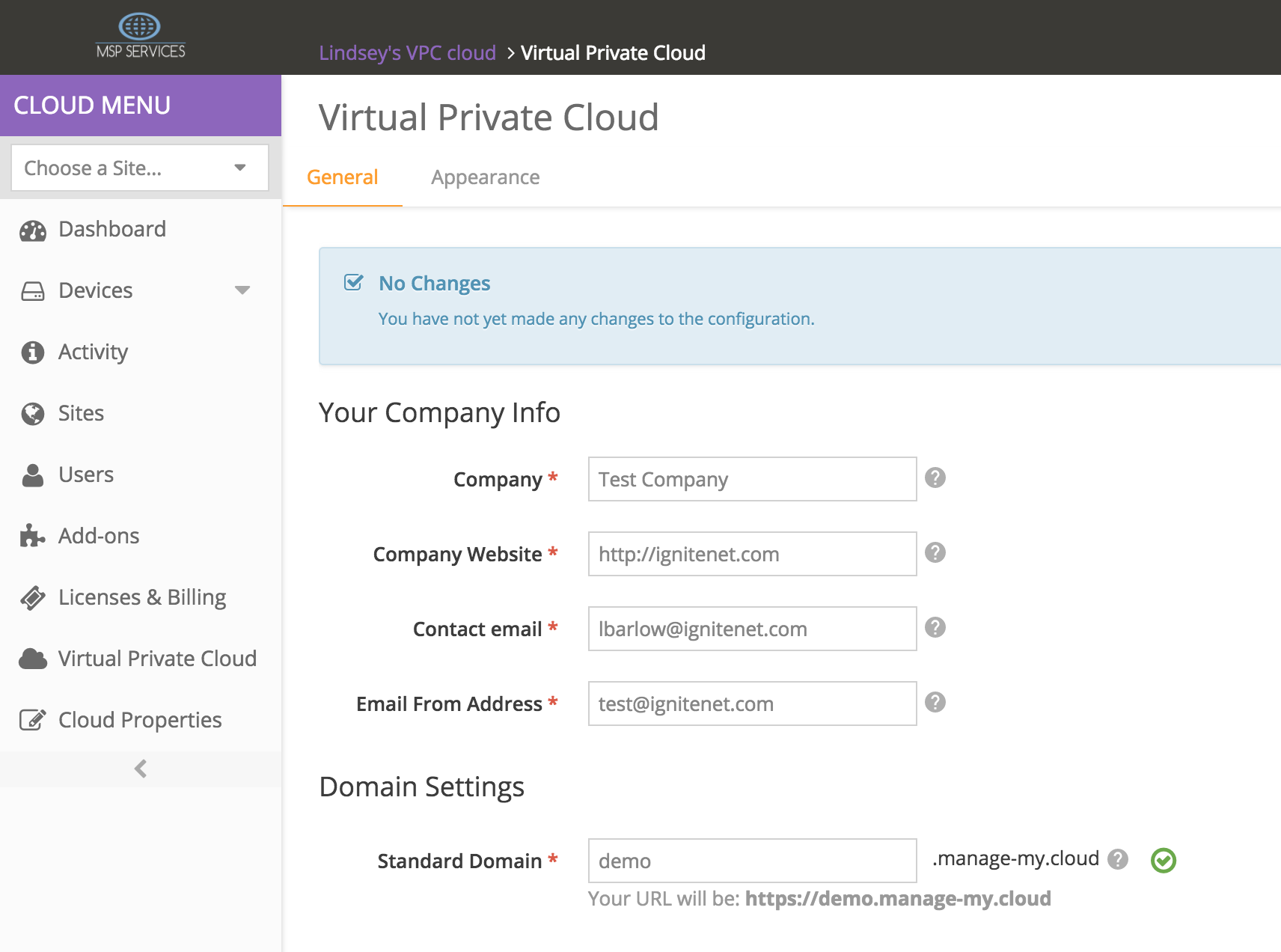Click the Standard Domain input field

[x=752, y=861]
